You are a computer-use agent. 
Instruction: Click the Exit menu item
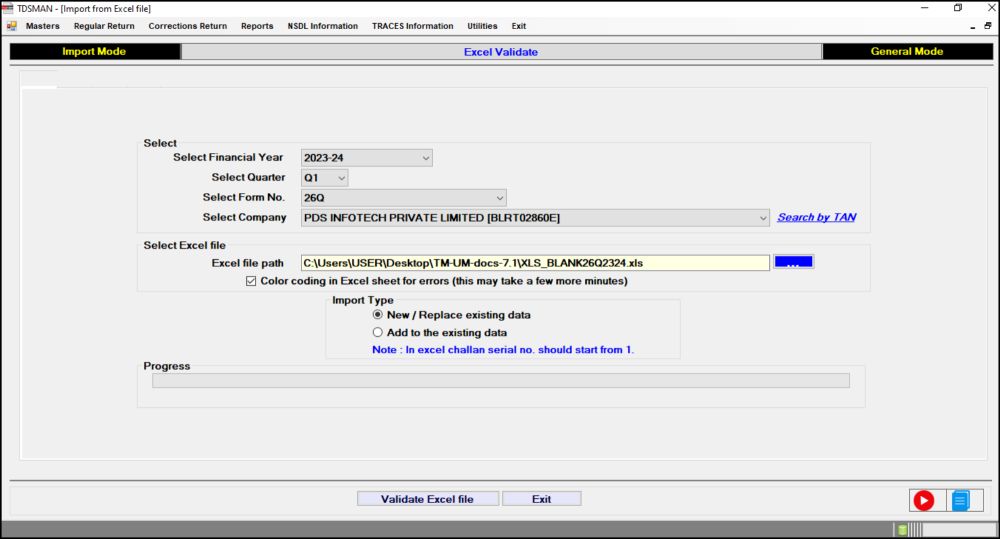(518, 26)
